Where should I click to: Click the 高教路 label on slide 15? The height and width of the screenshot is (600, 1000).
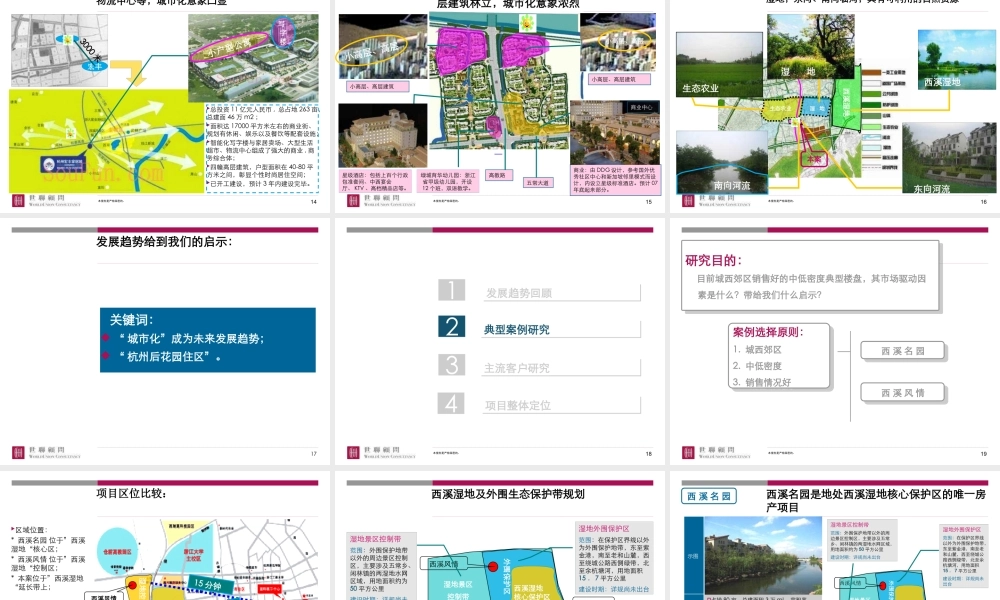click(498, 175)
